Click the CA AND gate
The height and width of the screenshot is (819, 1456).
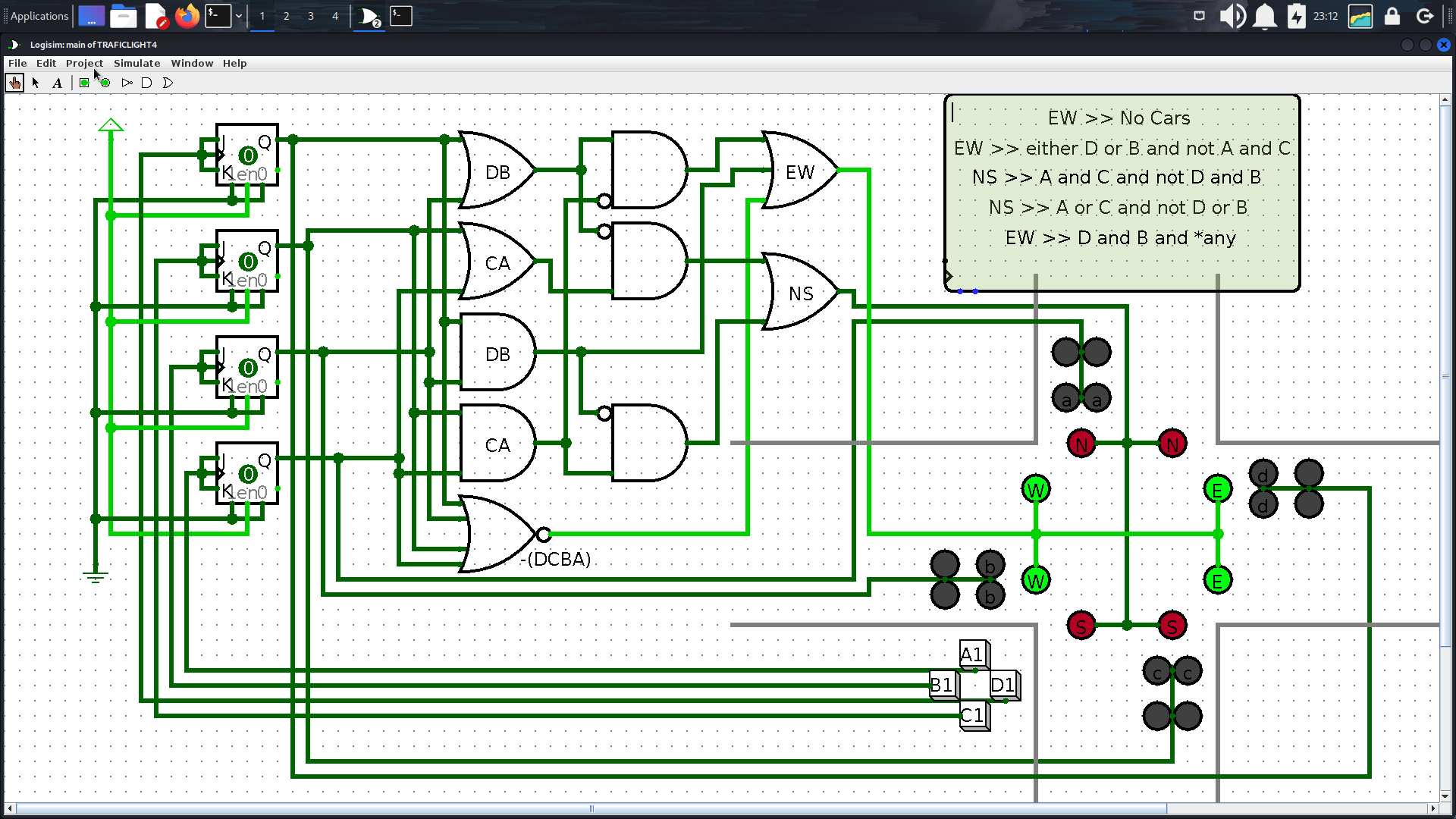click(497, 443)
